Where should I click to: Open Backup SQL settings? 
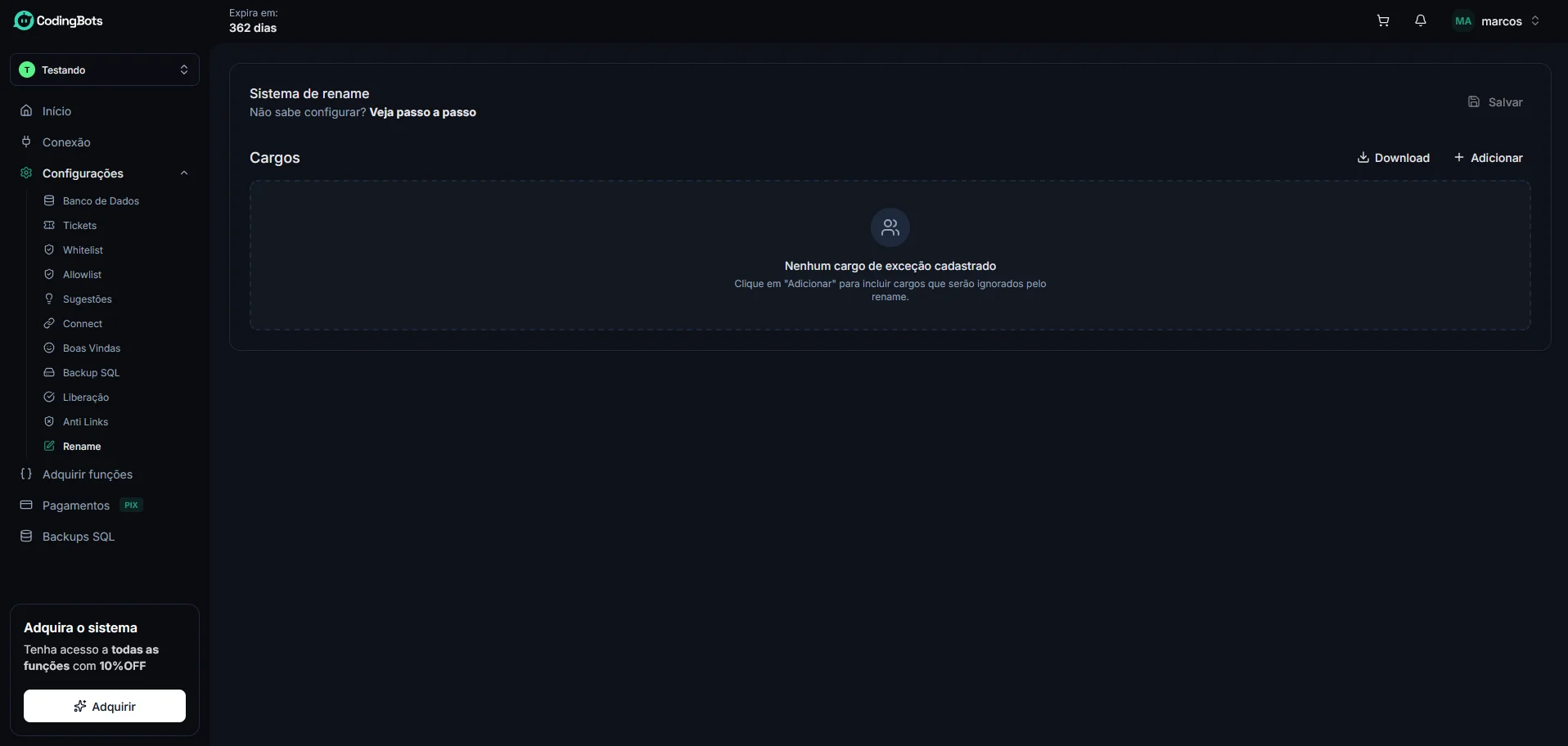click(x=91, y=373)
